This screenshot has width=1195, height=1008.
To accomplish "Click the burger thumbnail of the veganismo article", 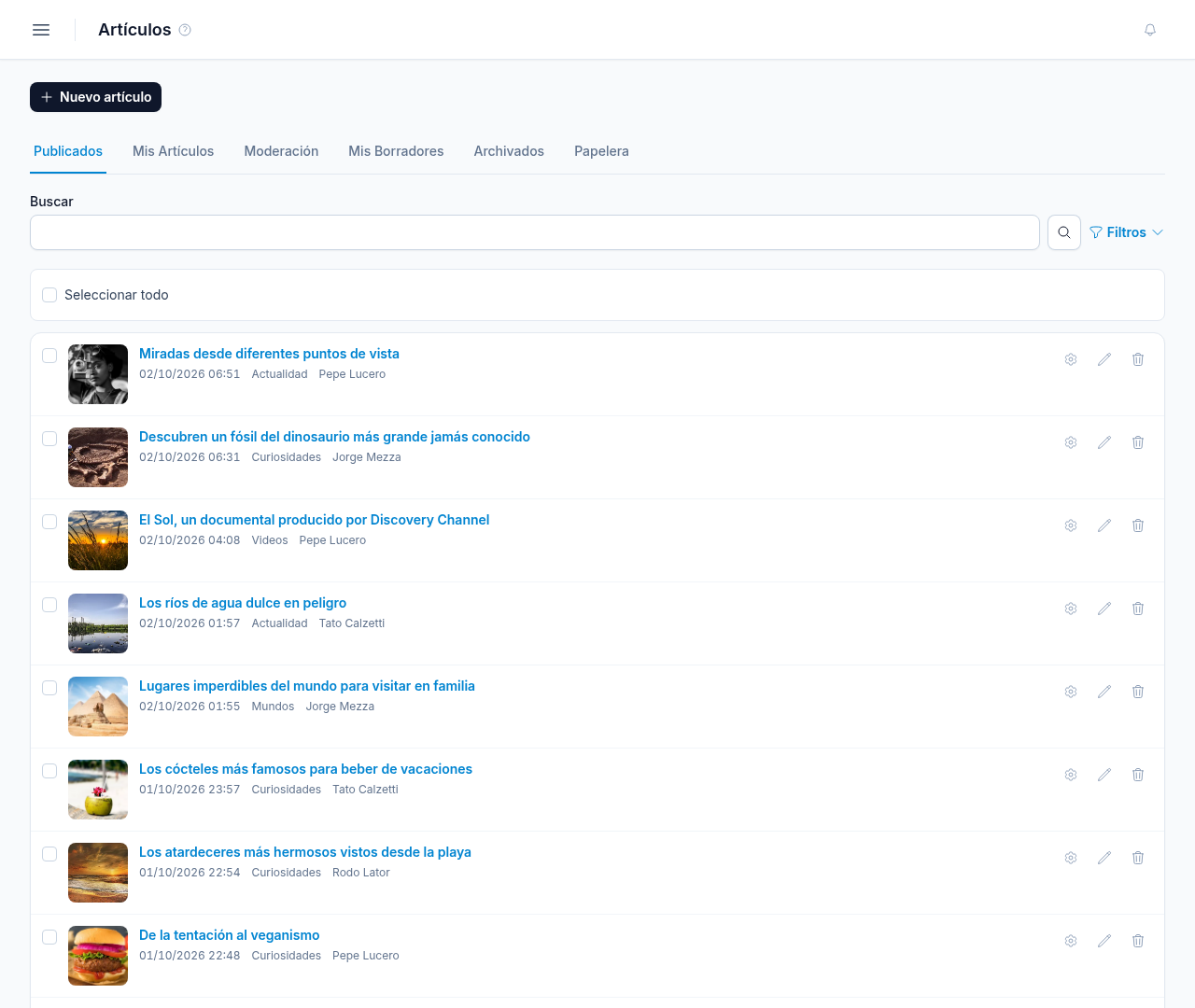I will point(98,956).
